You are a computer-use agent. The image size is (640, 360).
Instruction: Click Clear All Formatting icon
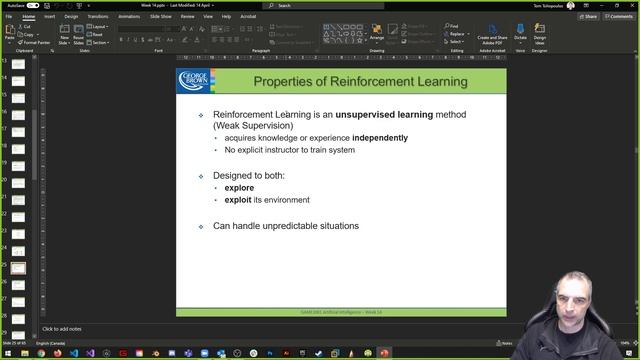[202, 29]
